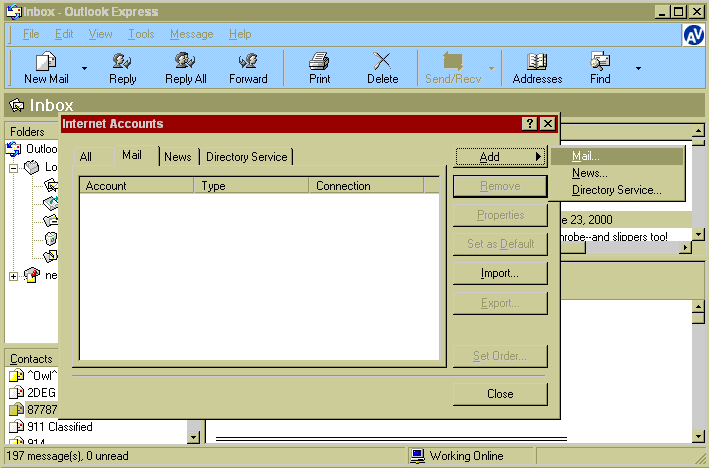
Task: Click the news server icon in tree
Action: pyautogui.click(x=32, y=275)
